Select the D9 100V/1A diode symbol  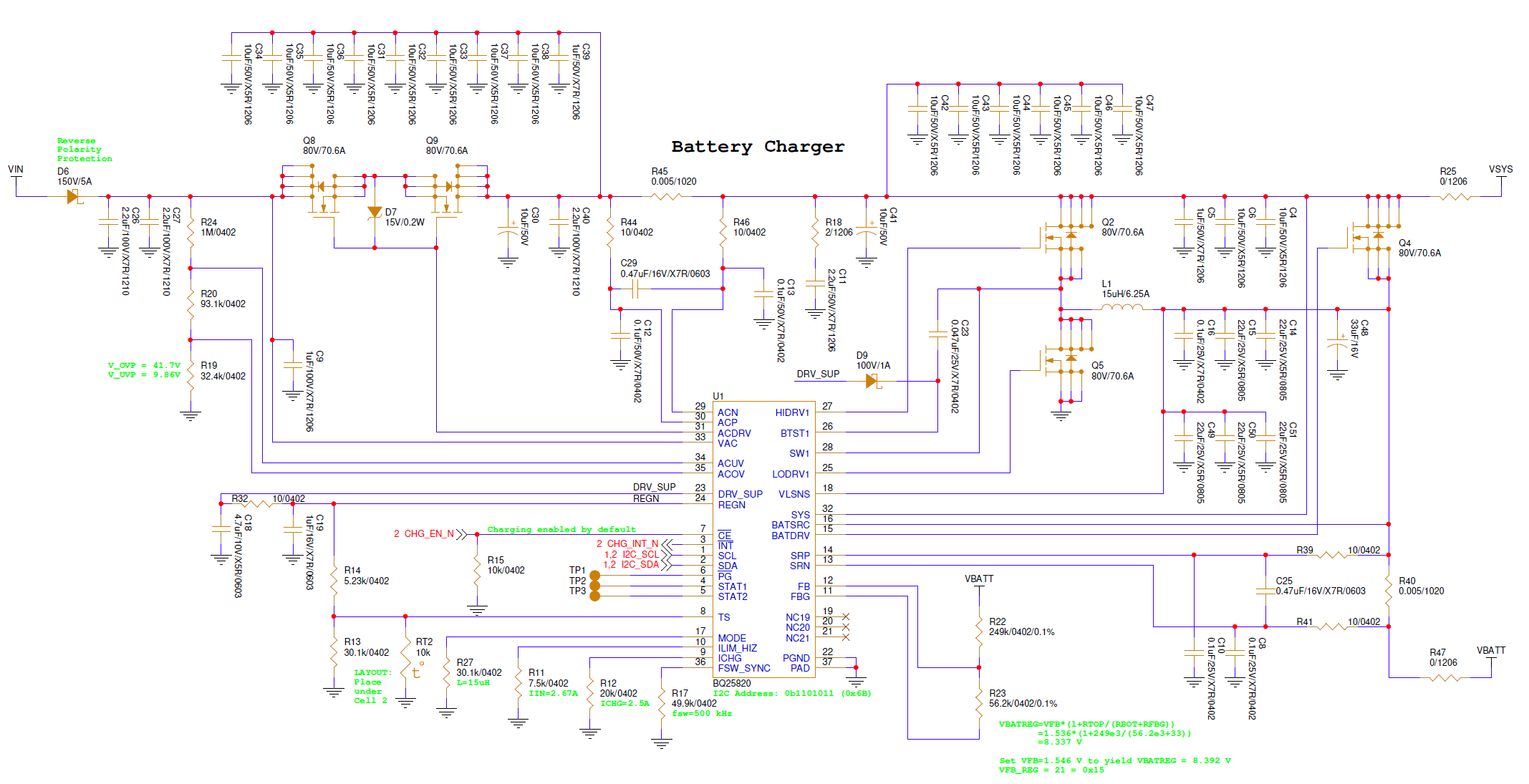coord(873,381)
